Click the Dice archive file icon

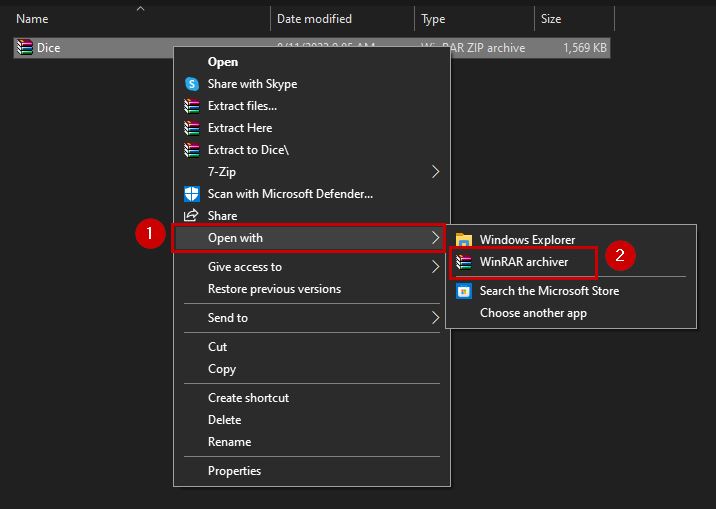pos(25,47)
